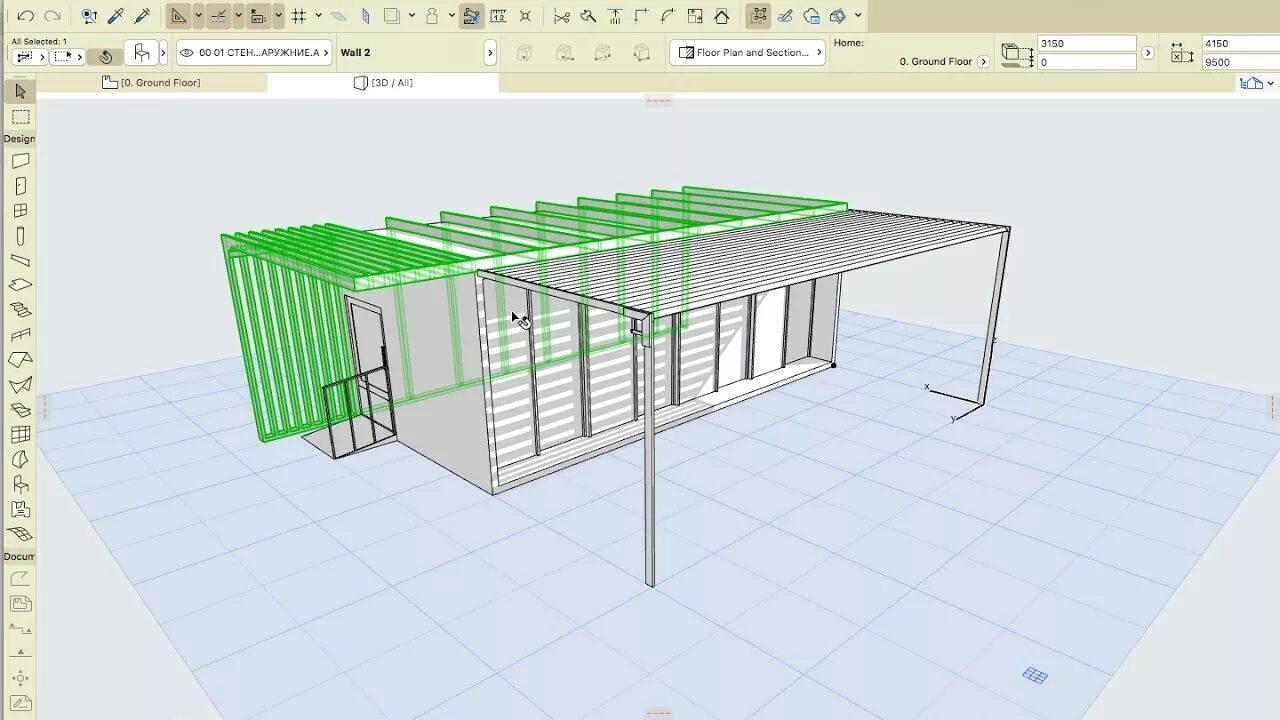Toggle wall layer visibility with the eye icon
The image size is (1280, 720).
(x=190, y=52)
